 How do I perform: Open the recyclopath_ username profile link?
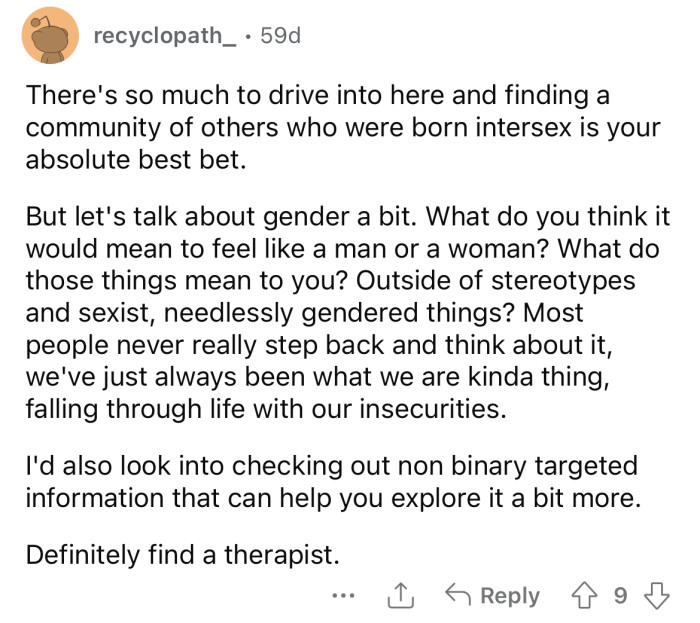[164, 37]
